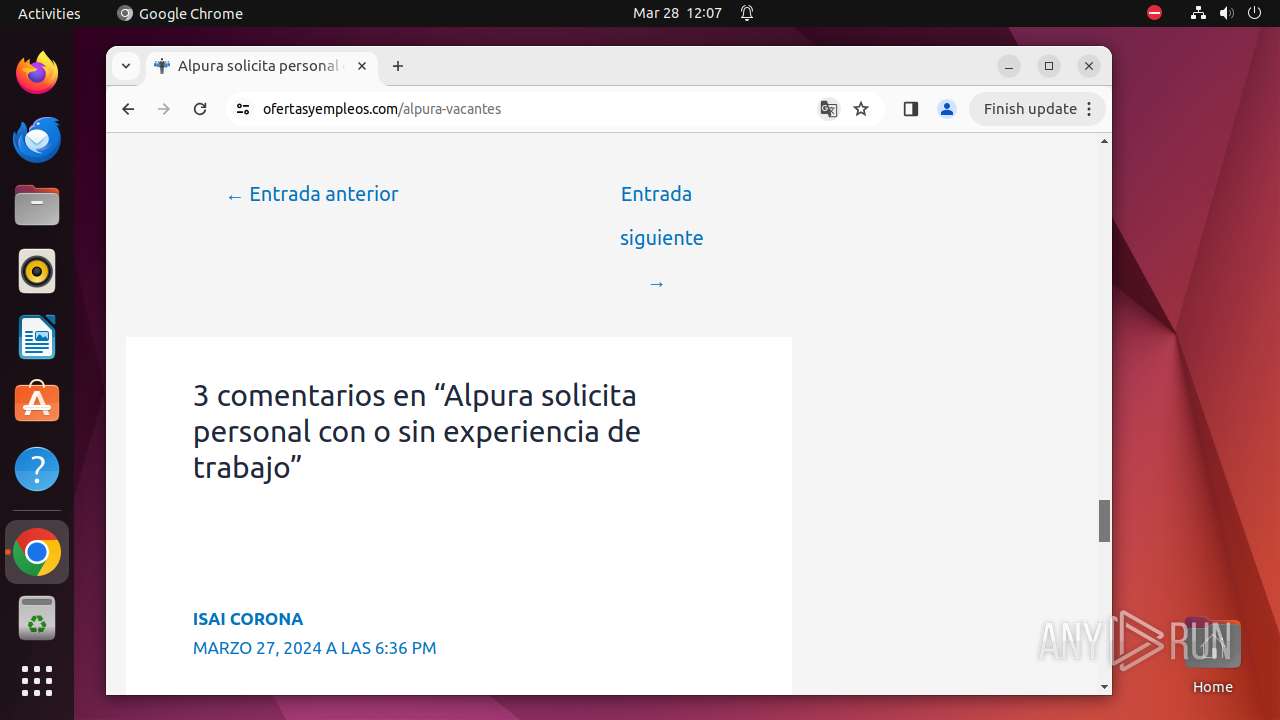Click the page vertical scrollbar thumb
1280x720 pixels.
pyautogui.click(x=1105, y=521)
